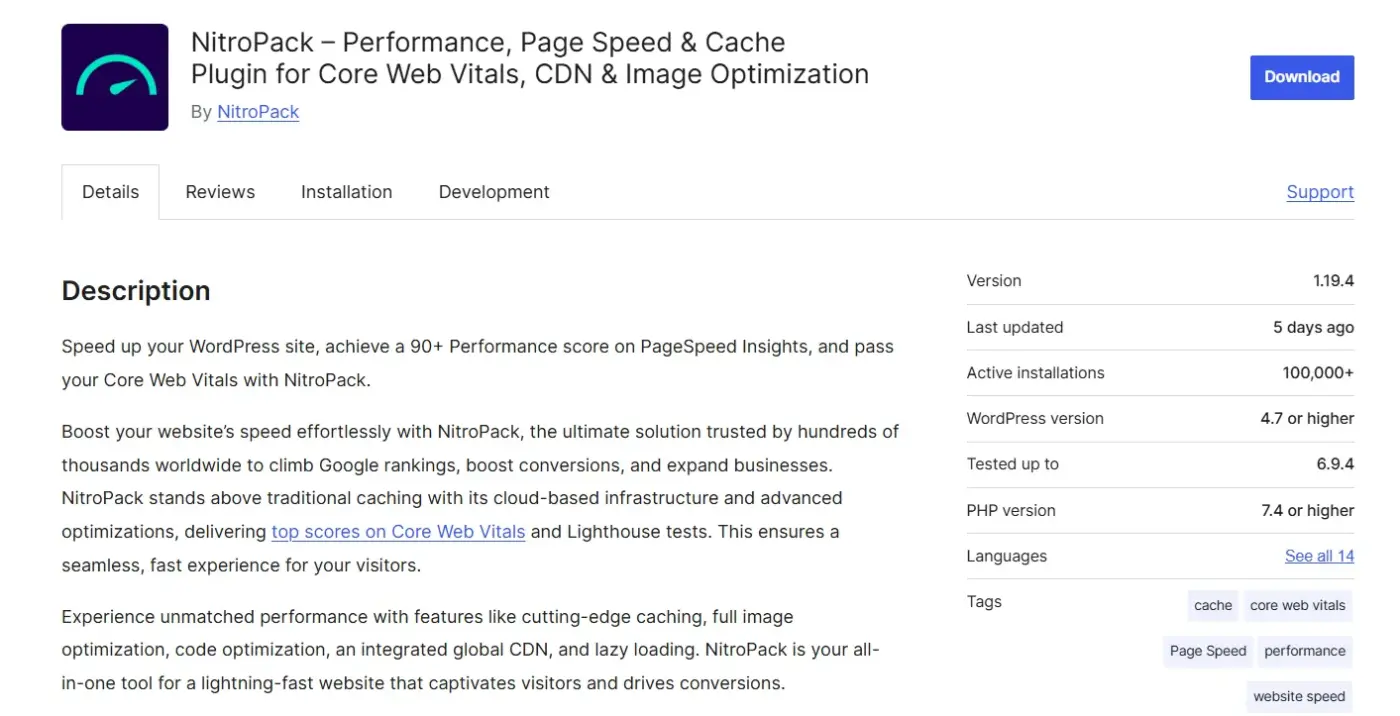Open the NitroPack author link
This screenshot has height=716, width=1400.
tap(258, 112)
